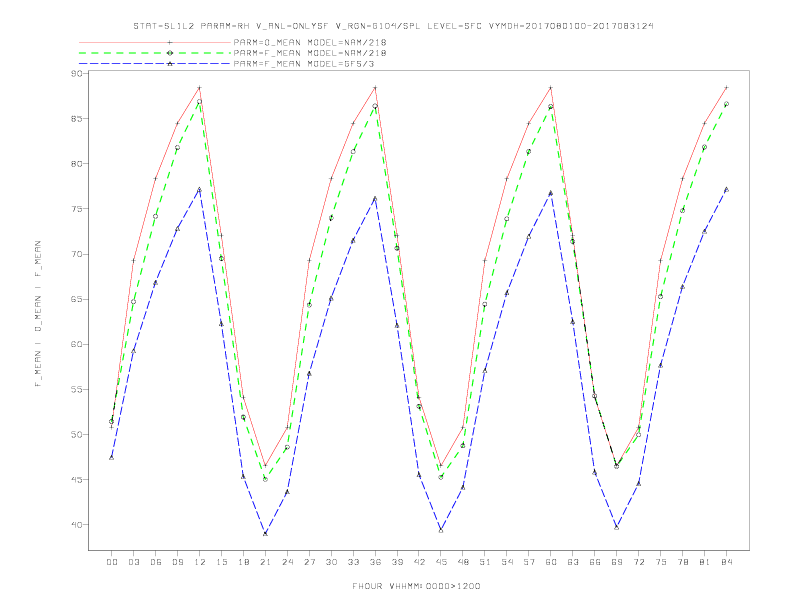Click the blue triangle data point at hour 21
This screenshot has width=792, height=612.
pos(265,533)
